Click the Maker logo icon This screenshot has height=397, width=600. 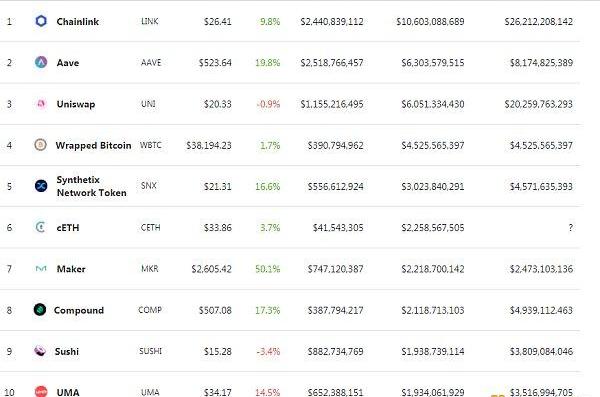pyautogui.click(x=41, y=269)
